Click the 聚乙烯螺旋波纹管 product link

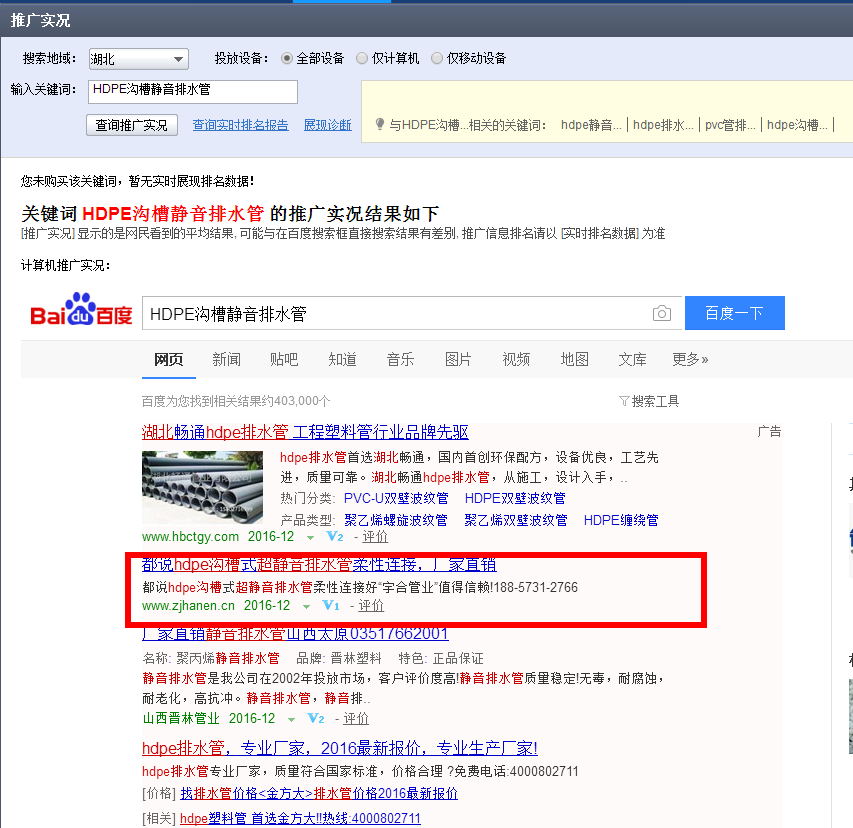(x=395, y=520)
